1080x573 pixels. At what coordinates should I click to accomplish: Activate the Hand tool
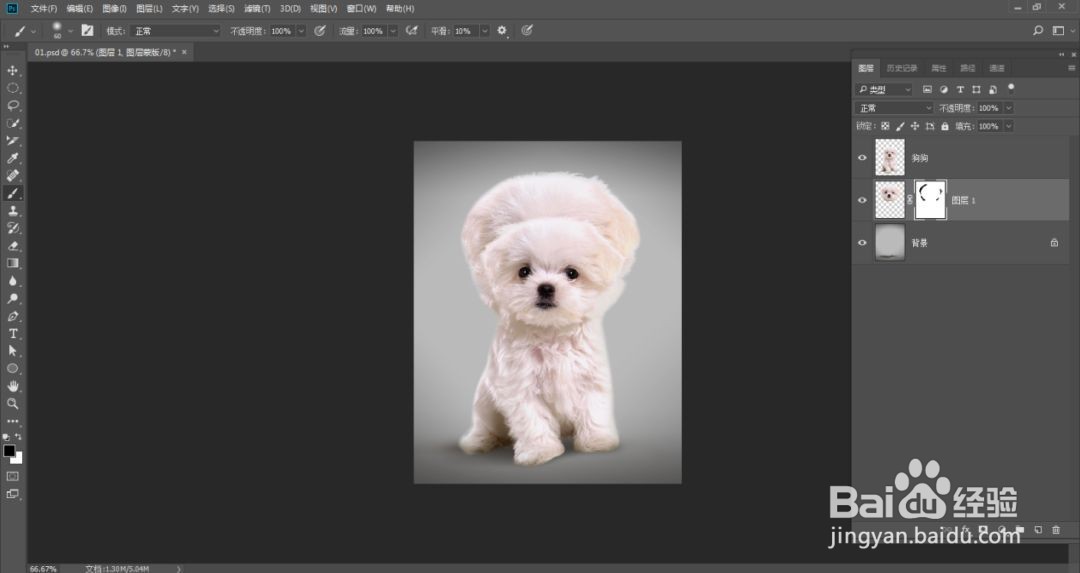[13, 386]
